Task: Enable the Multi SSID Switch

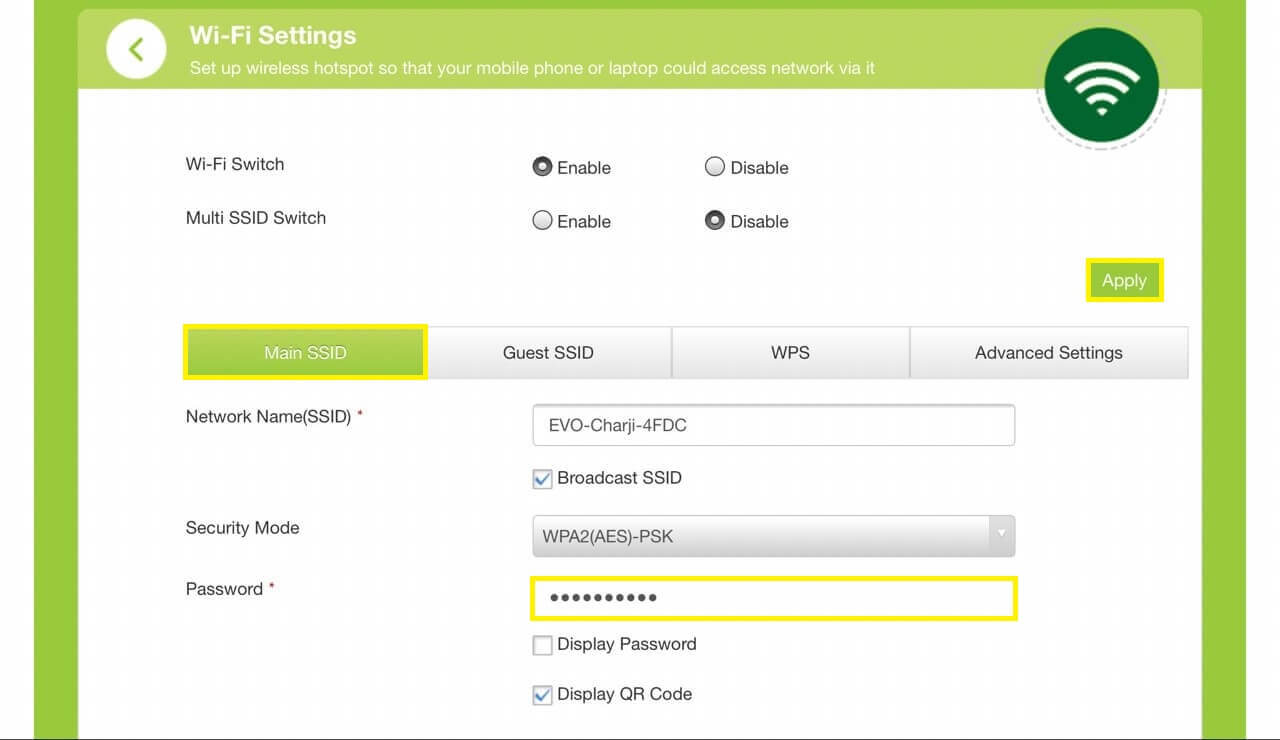Action: pos(541,221)
